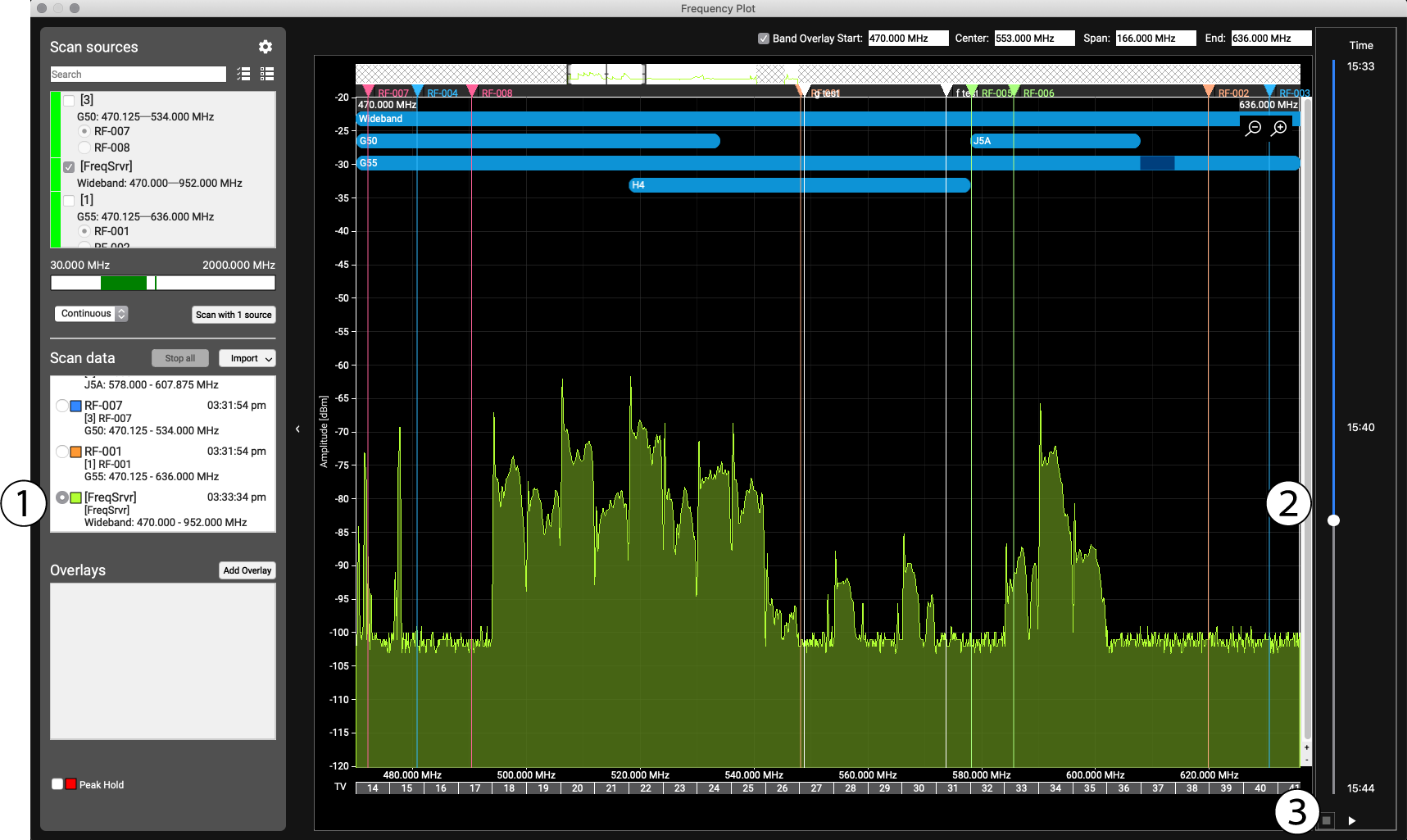This screenshot has height=840, width=1407.
Task: Select the RF-002 orange frequency marker
Action: click(x=1208, y=91)
